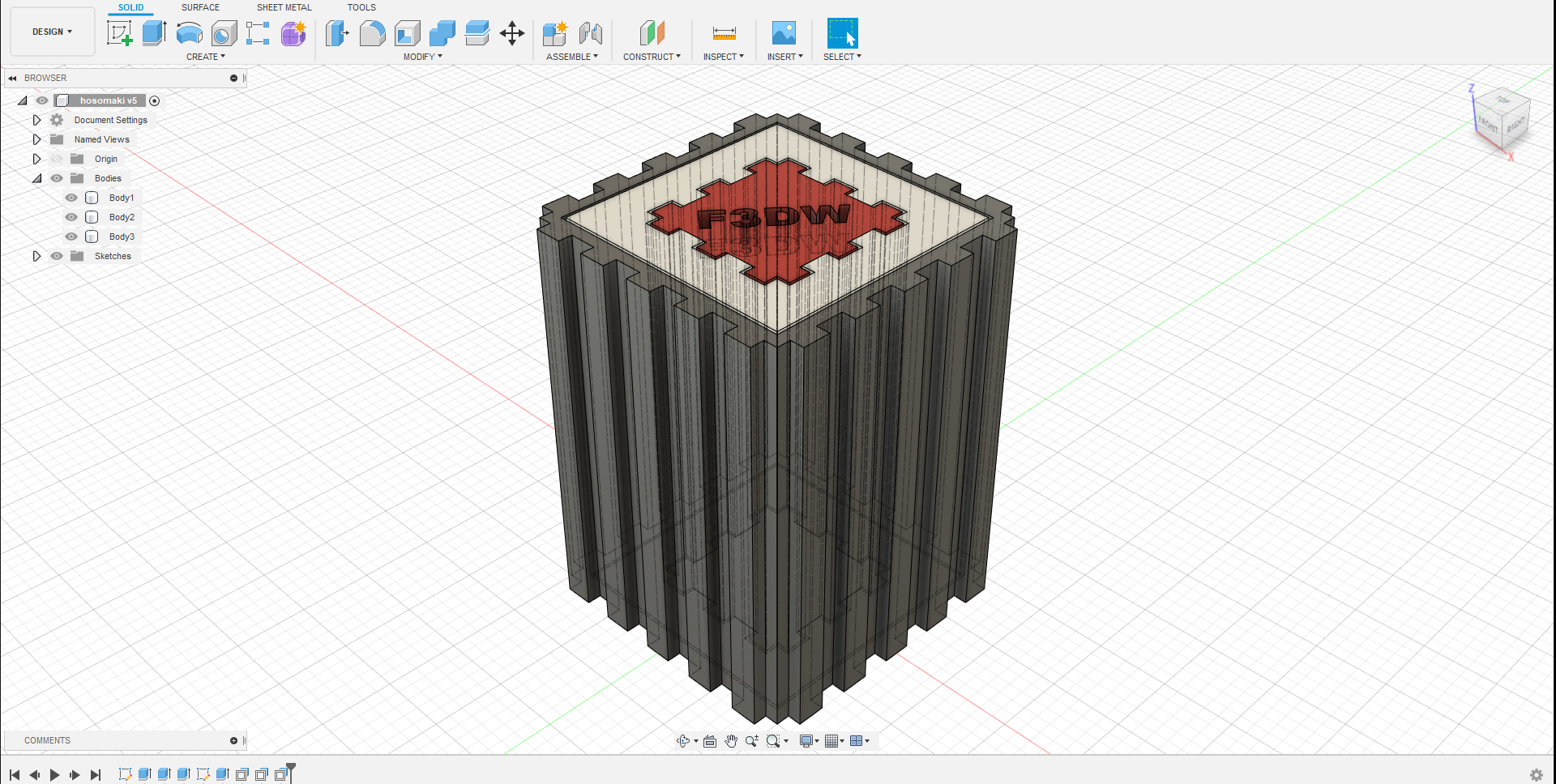Expand the Named Views folder
The height and width of the screenshot is (784, 1556).
(36, 139)
